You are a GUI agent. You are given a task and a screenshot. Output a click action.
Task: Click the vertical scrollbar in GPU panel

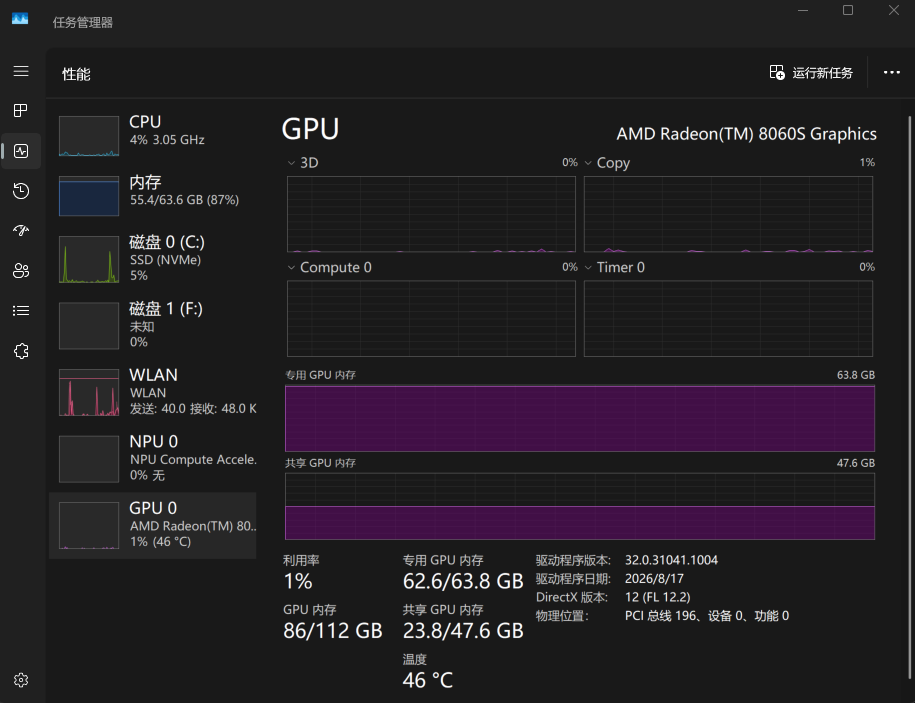click(x=909, y=398)
